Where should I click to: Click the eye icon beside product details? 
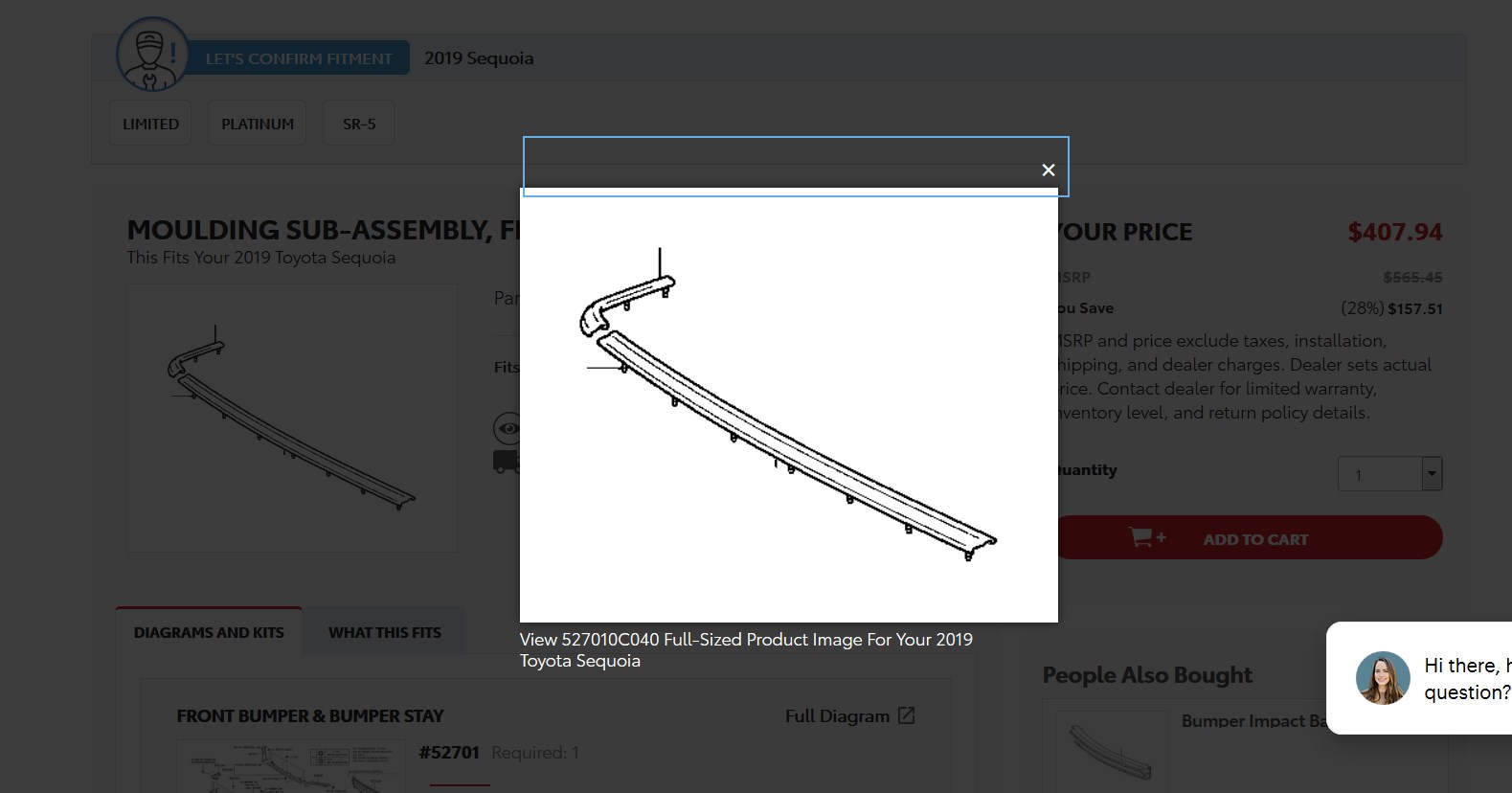(x=507, y=428)
